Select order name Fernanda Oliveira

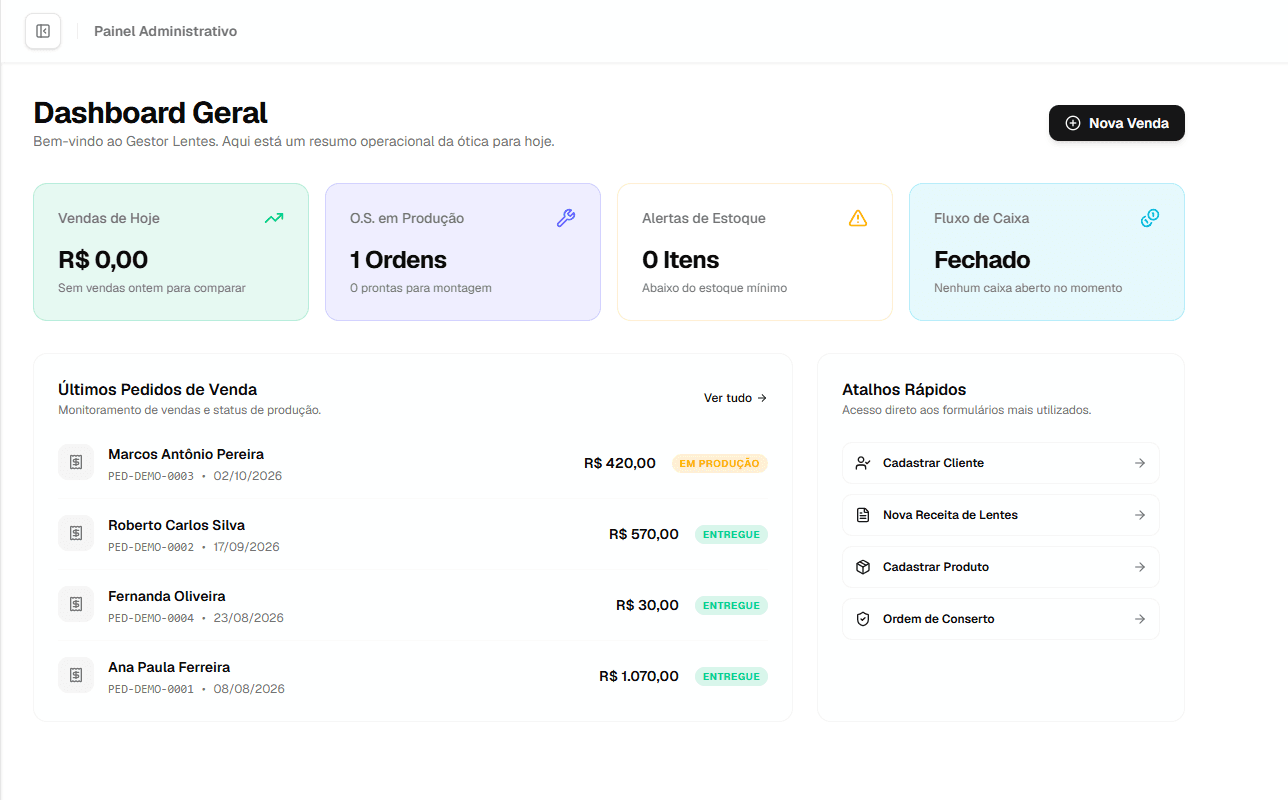167,596
